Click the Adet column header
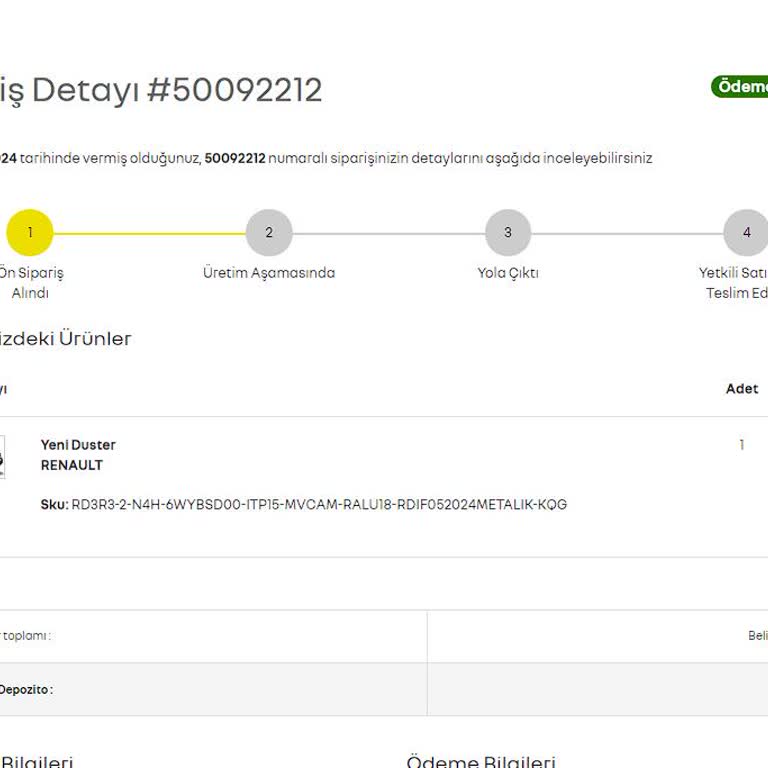Screen dimensions: 768x768 coord(741,389)
